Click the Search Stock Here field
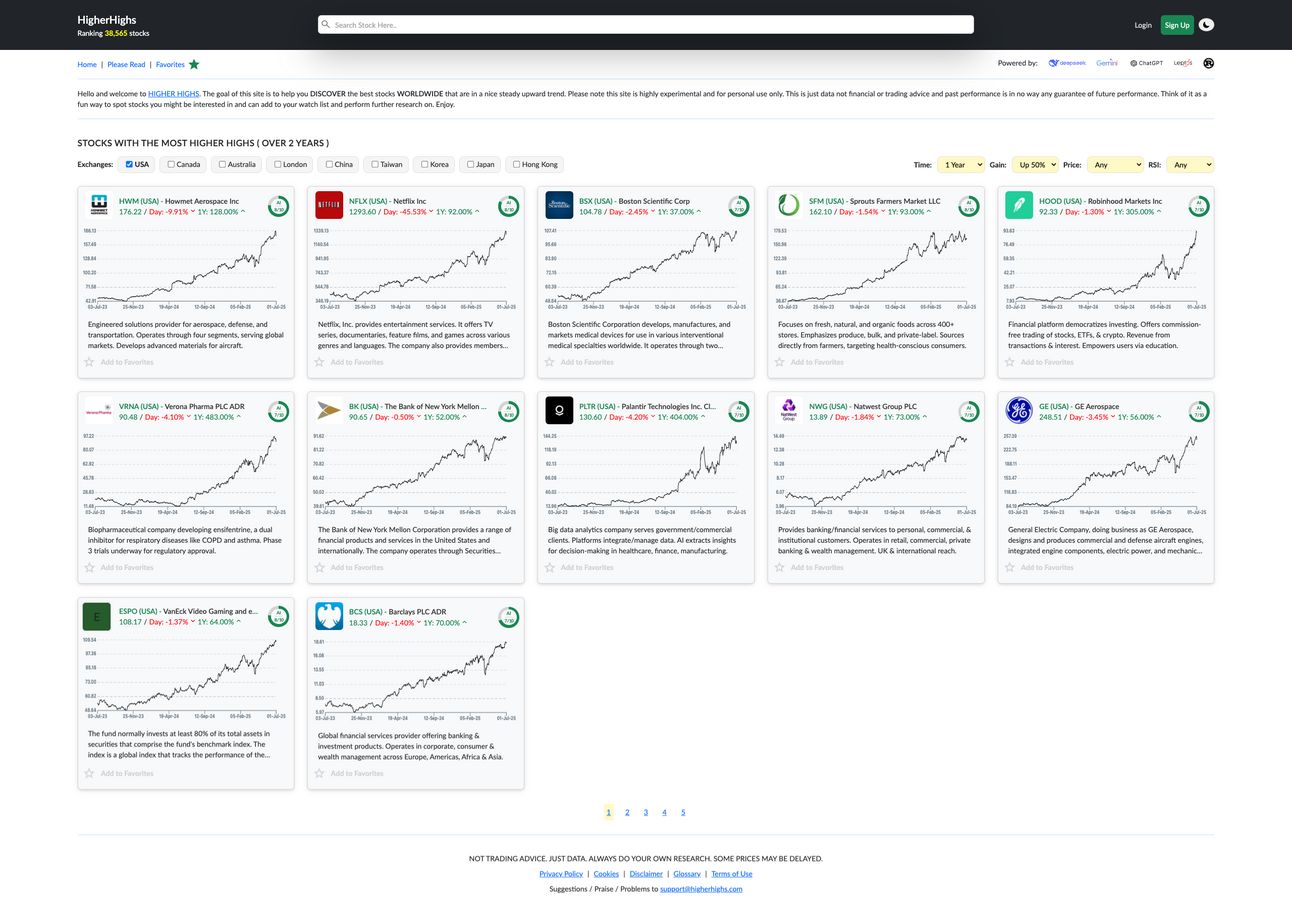 (646, 25)
